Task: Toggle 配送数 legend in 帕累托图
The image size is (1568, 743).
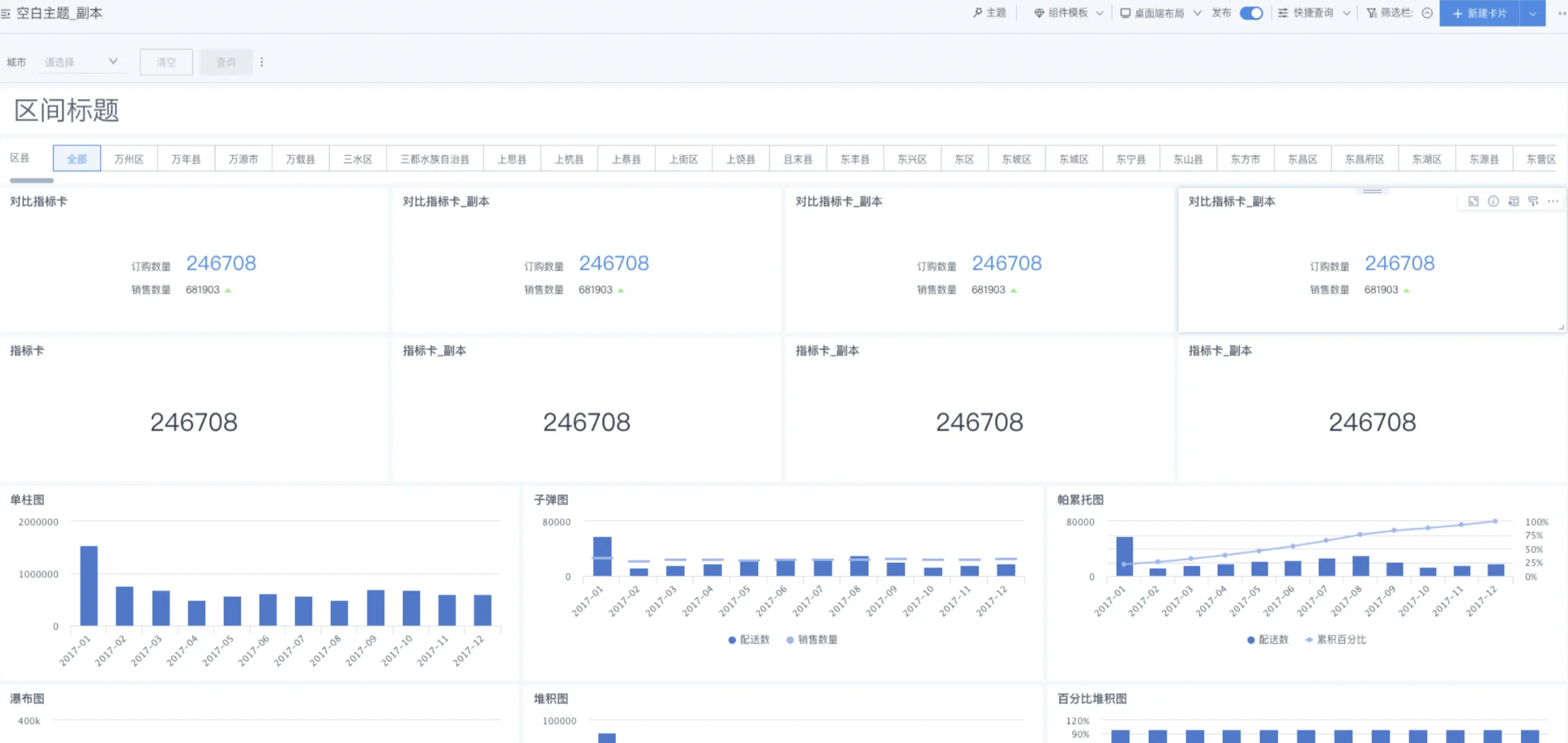Action: coord(1268,639)
